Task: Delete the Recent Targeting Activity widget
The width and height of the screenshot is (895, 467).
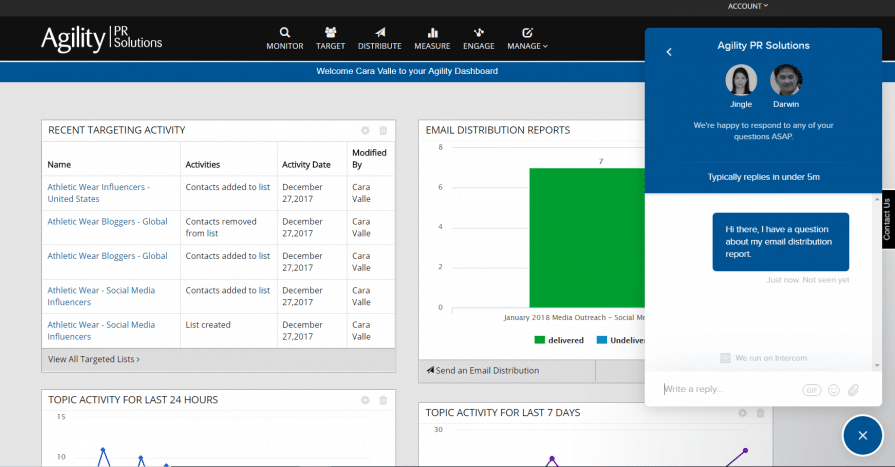Action: pos(383,130)
